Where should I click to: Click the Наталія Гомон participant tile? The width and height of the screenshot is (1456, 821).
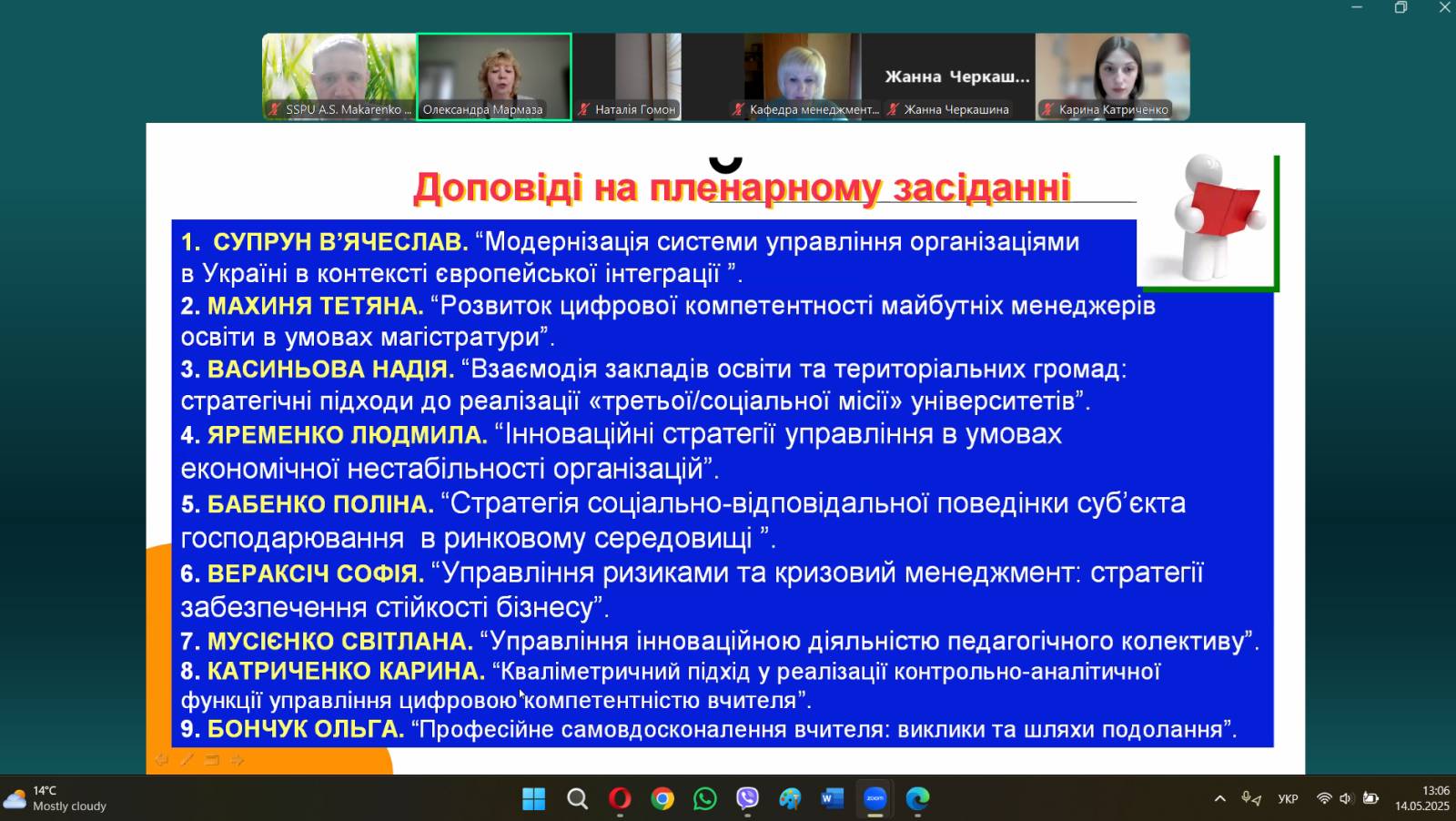click(x=627, y=76)
